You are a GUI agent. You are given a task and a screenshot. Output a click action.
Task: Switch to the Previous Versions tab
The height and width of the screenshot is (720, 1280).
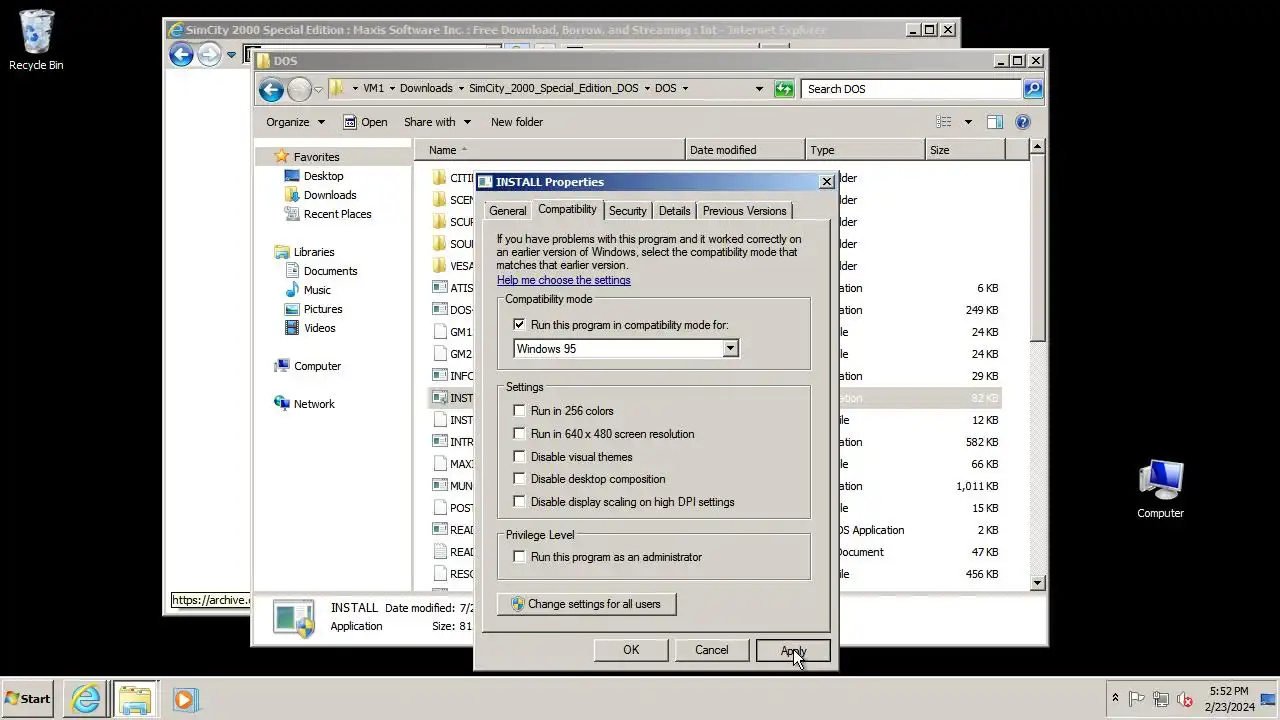click(744, 211)
